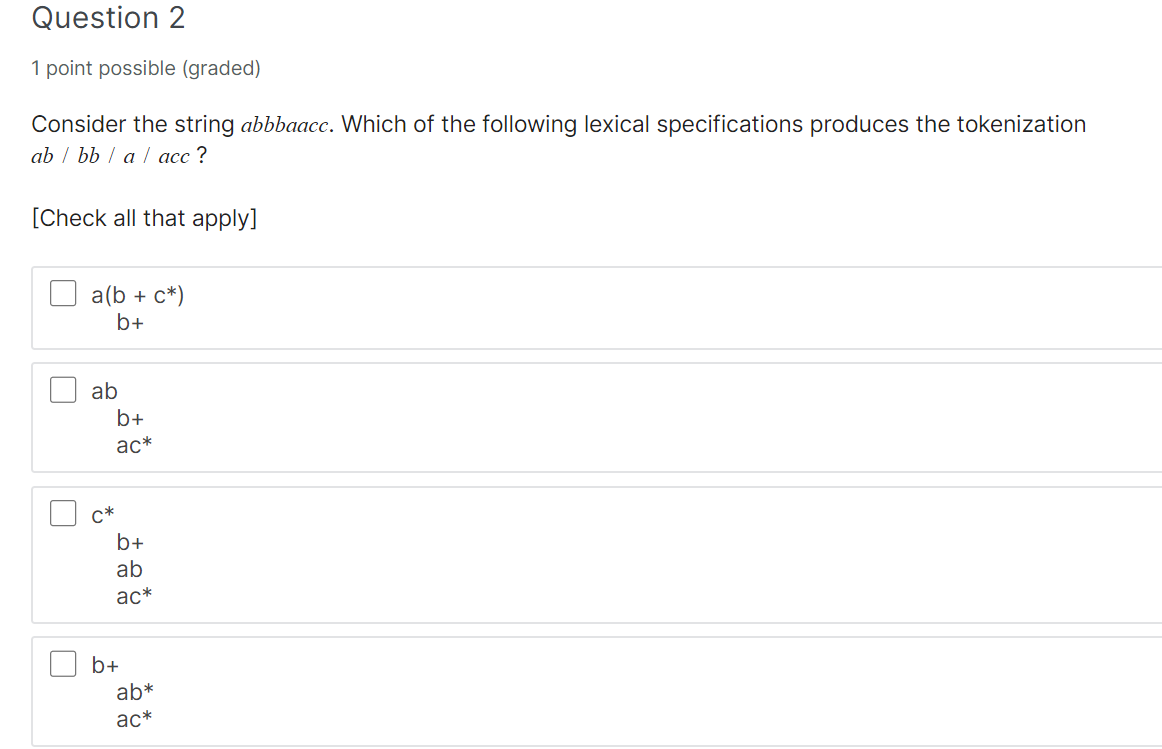
Task: Click the "ac*" line in the second option
Action: pos(133,445)
